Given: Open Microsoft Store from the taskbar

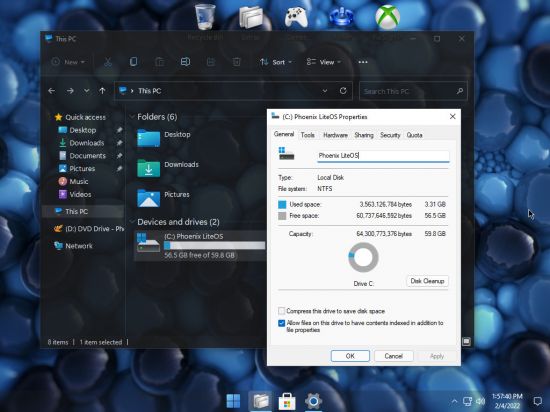Looking at the screenshot, I should point(287,401).
